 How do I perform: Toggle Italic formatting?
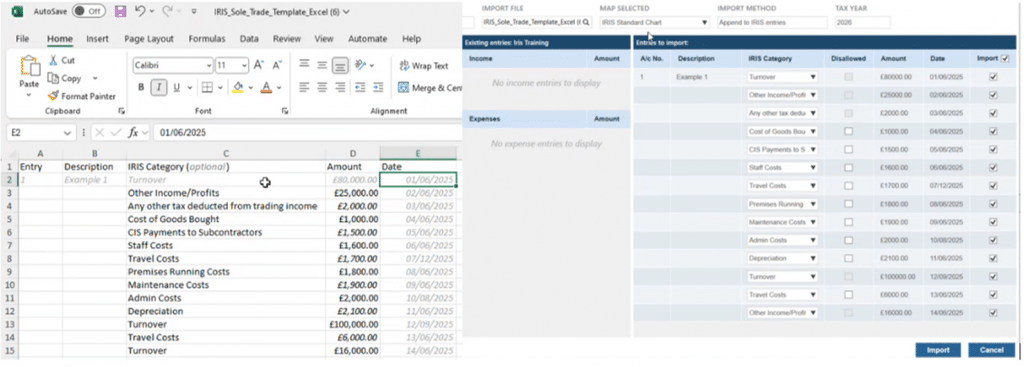pyautogui.click(x=159, y=88)
